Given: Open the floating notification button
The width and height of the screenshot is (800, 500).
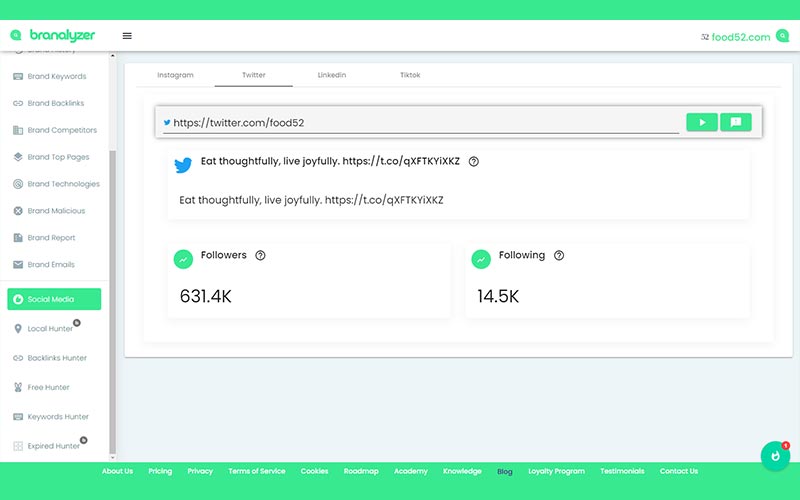Looking at the screenshot, I should (x=776, y=456).
